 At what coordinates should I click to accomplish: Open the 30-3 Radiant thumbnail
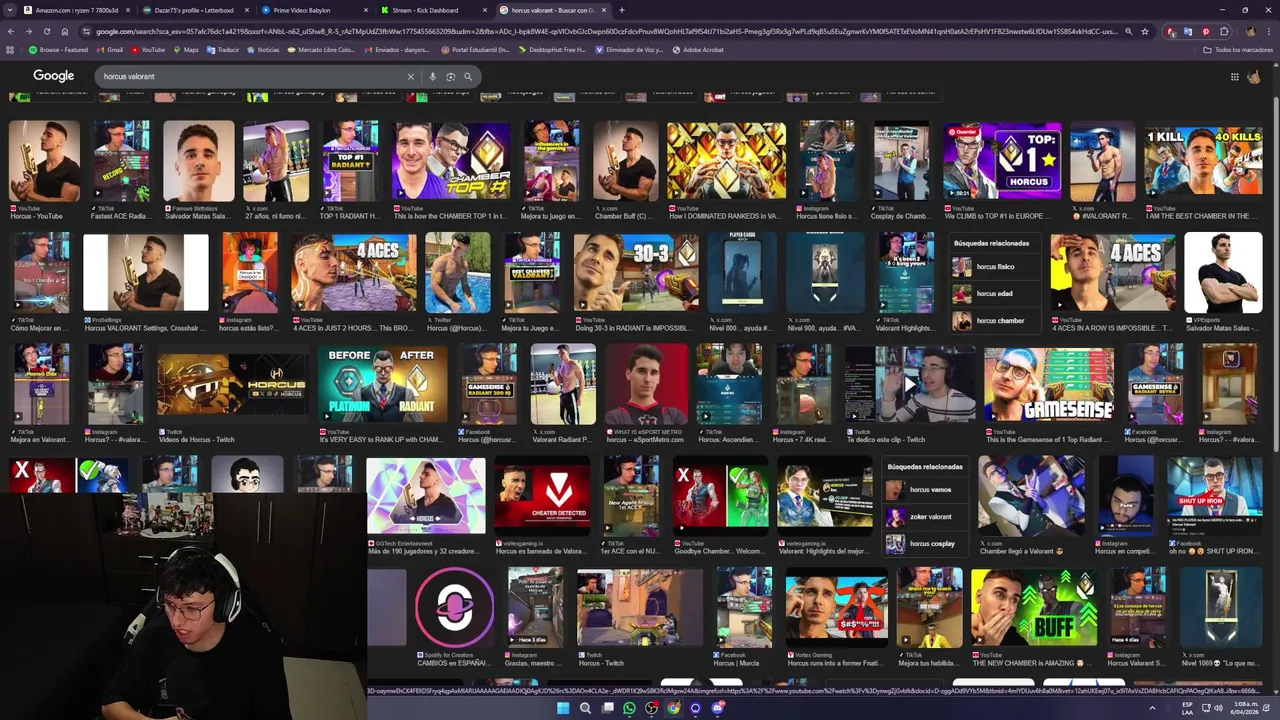636,272
